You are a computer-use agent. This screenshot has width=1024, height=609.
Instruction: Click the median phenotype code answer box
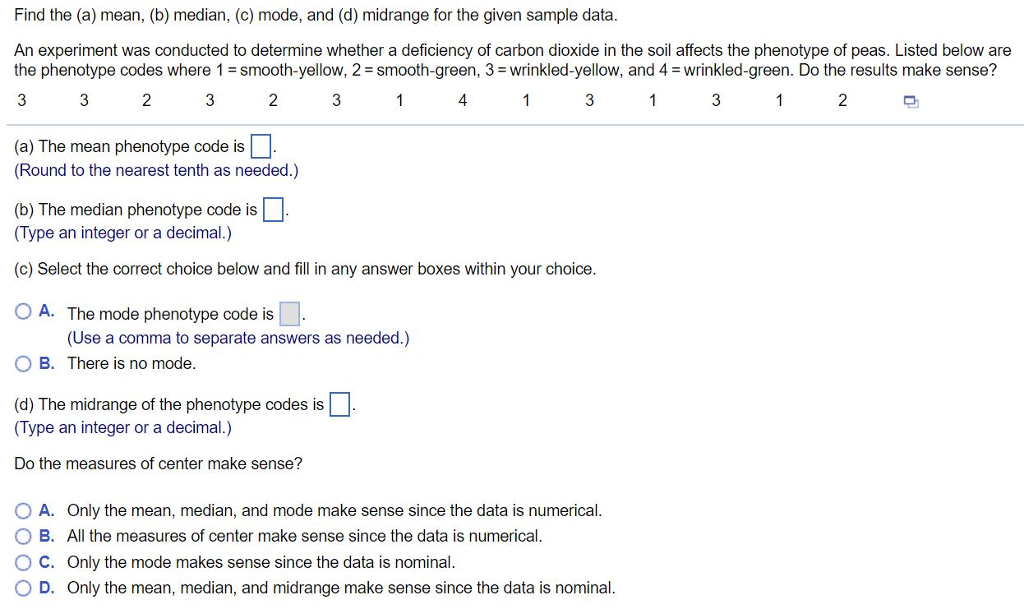[273, 210]
